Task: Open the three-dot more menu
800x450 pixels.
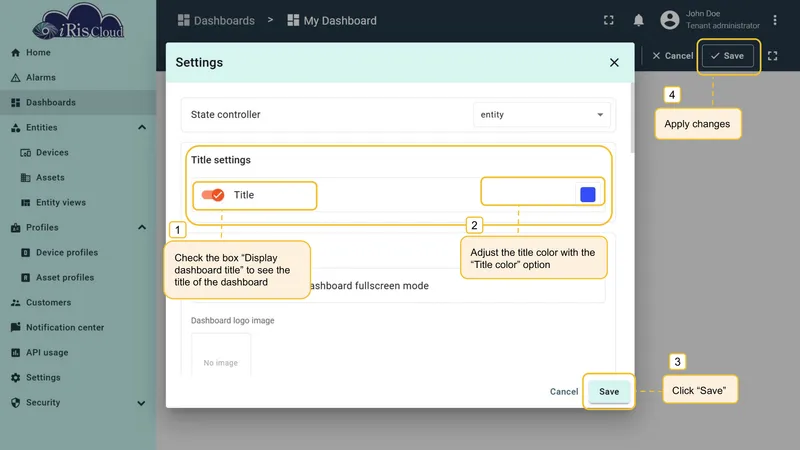Action: click(774, 20)
